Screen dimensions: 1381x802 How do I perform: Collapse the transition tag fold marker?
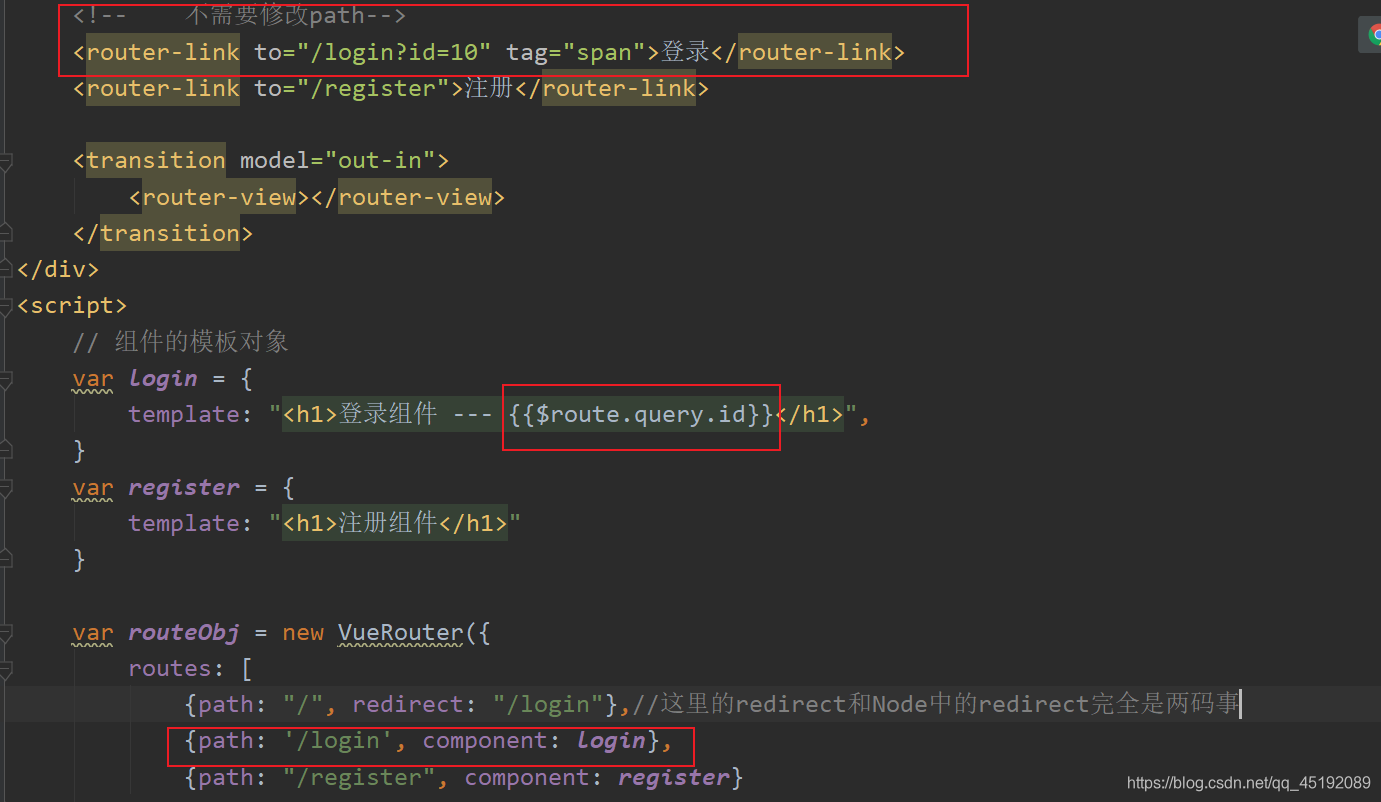click(6, 160)
